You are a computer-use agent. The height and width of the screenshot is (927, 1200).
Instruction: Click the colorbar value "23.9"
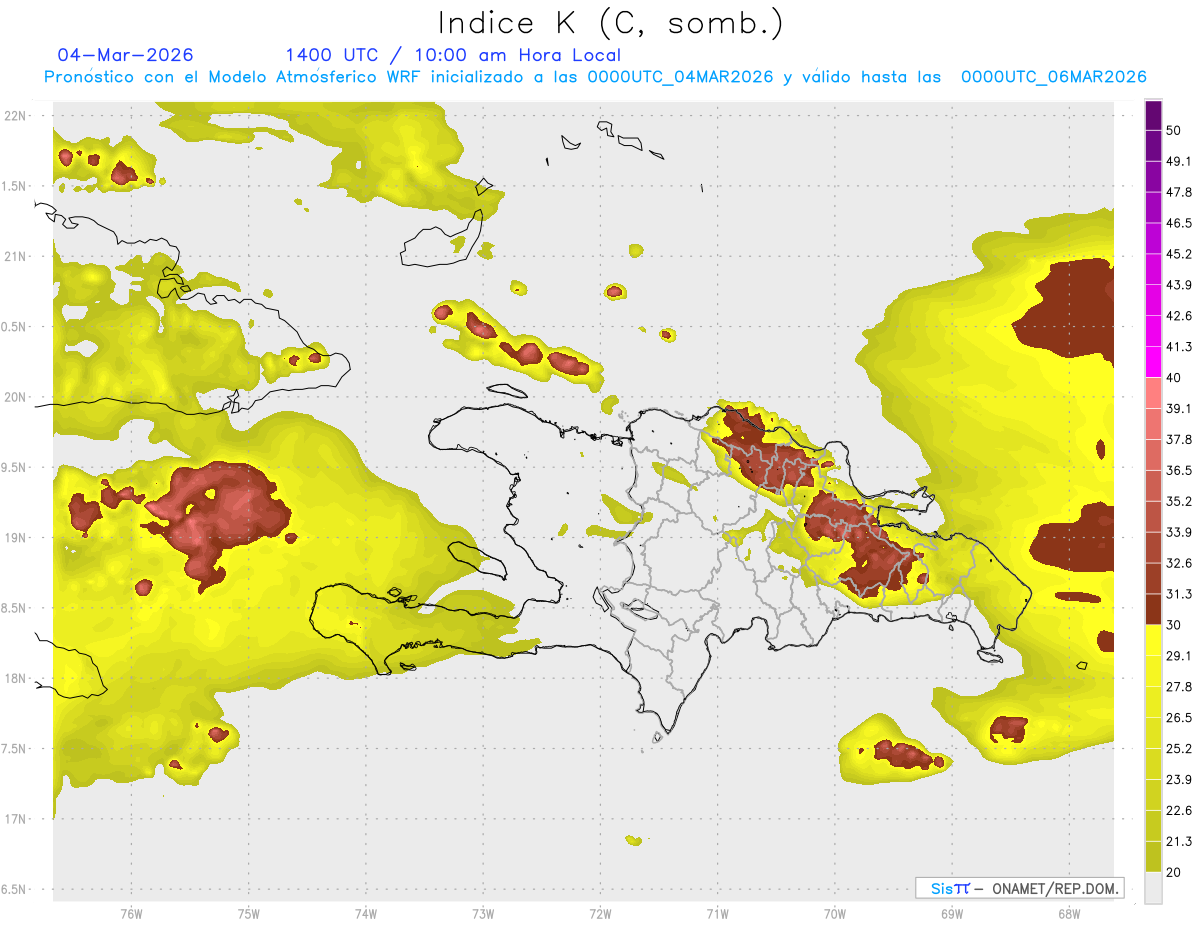click(1179, 780)
